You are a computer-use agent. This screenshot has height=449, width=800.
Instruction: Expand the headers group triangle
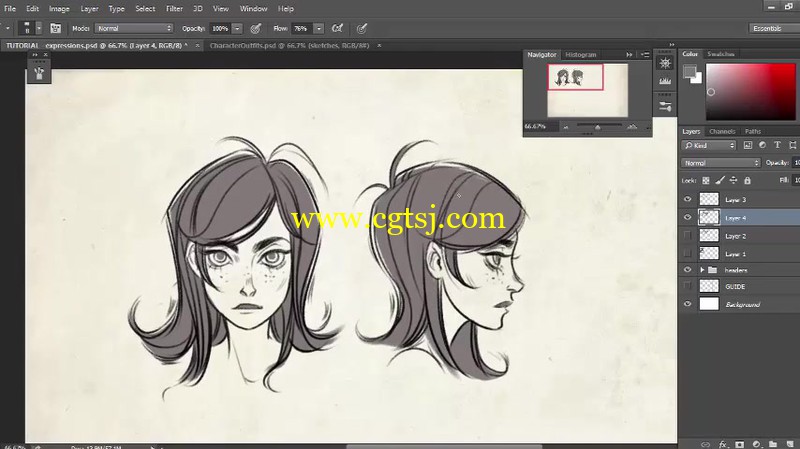pyautogui.click(x=702, y=270)
